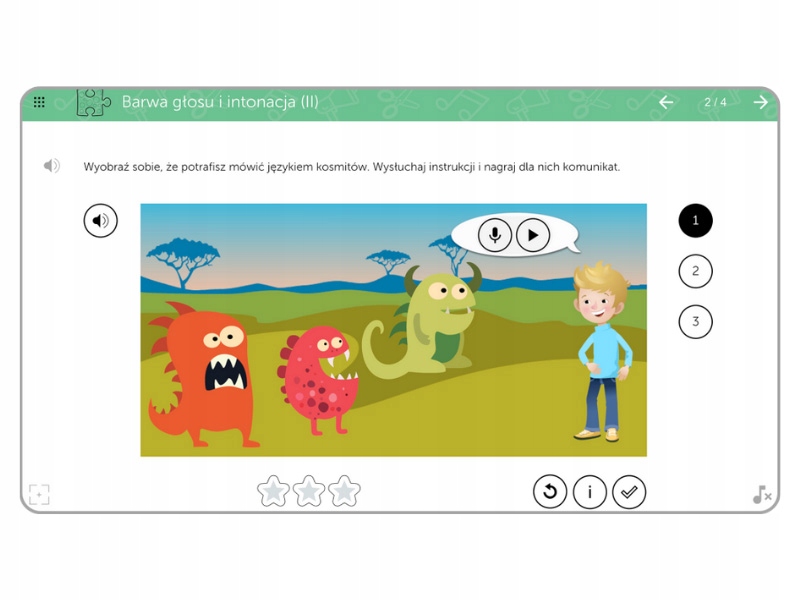Play back the recorded message
This screenshot has width=800, height=600.
tap(533, 235)
